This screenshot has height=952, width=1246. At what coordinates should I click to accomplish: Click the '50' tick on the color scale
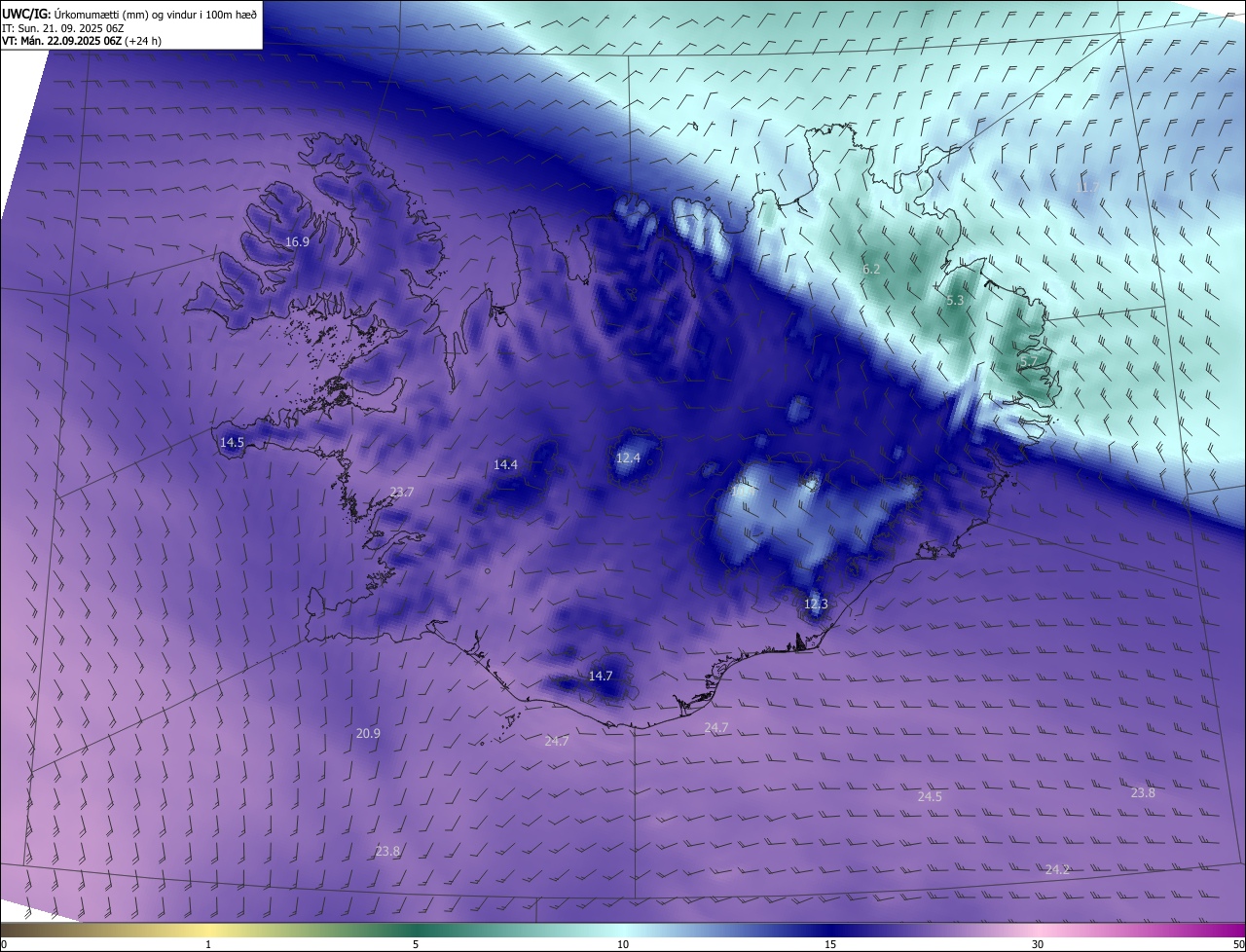click(1238, 944)
